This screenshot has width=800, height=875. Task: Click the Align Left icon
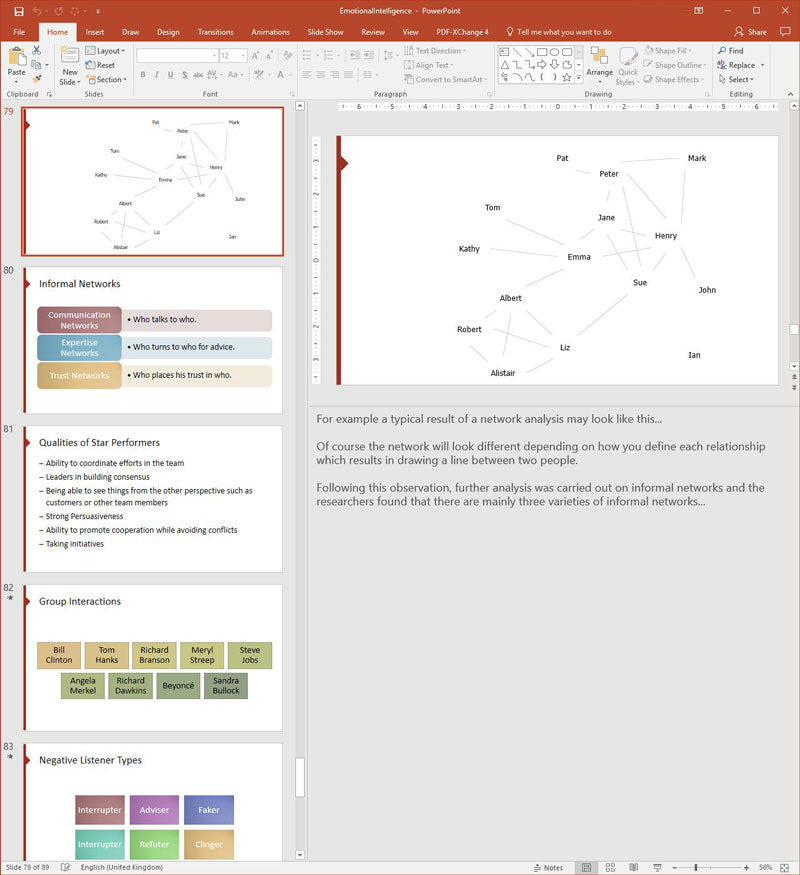pyautogui.click(x=307, y=74)
